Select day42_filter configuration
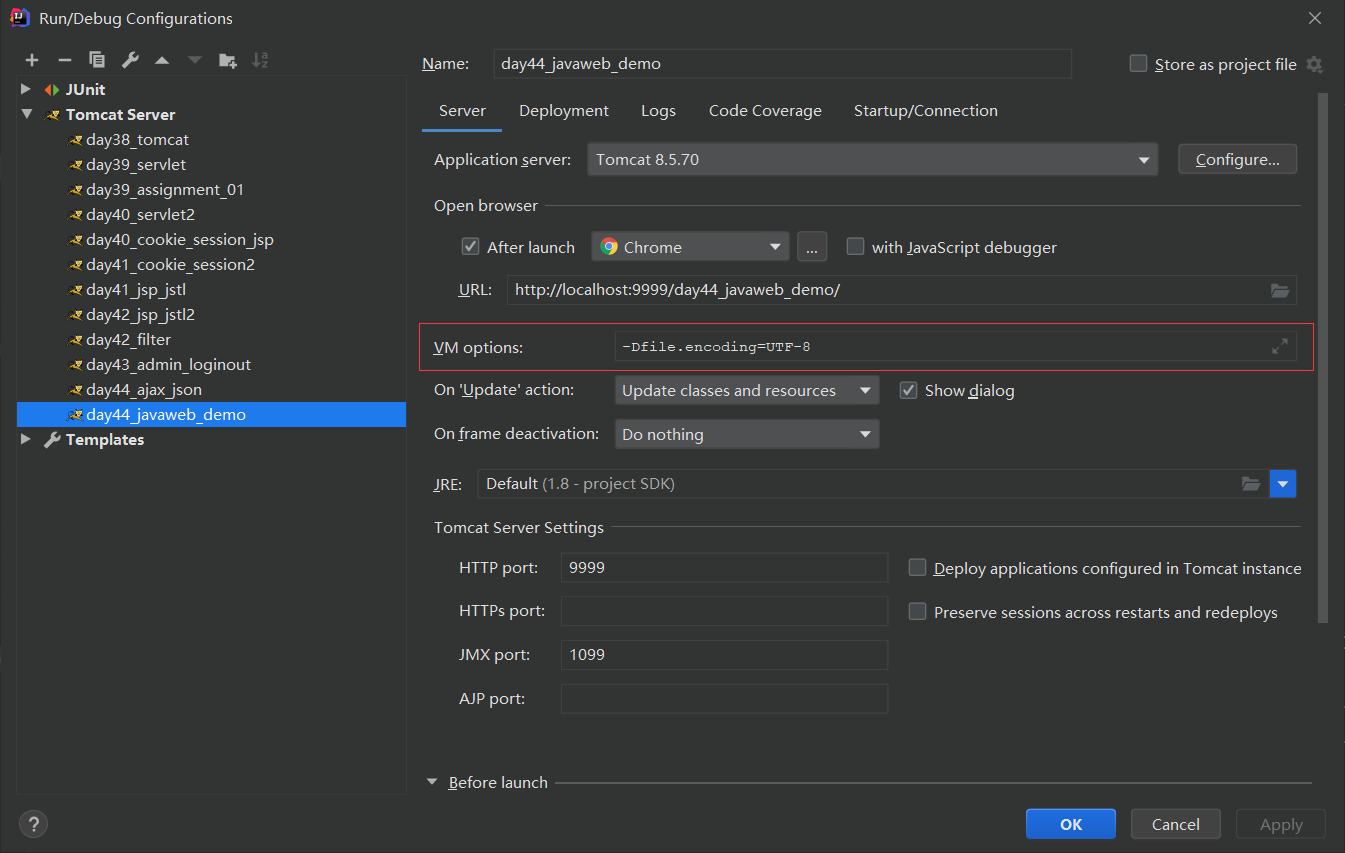Image resolution: width=1345 pixels, height=853 pixels. [x=128, y=339]
